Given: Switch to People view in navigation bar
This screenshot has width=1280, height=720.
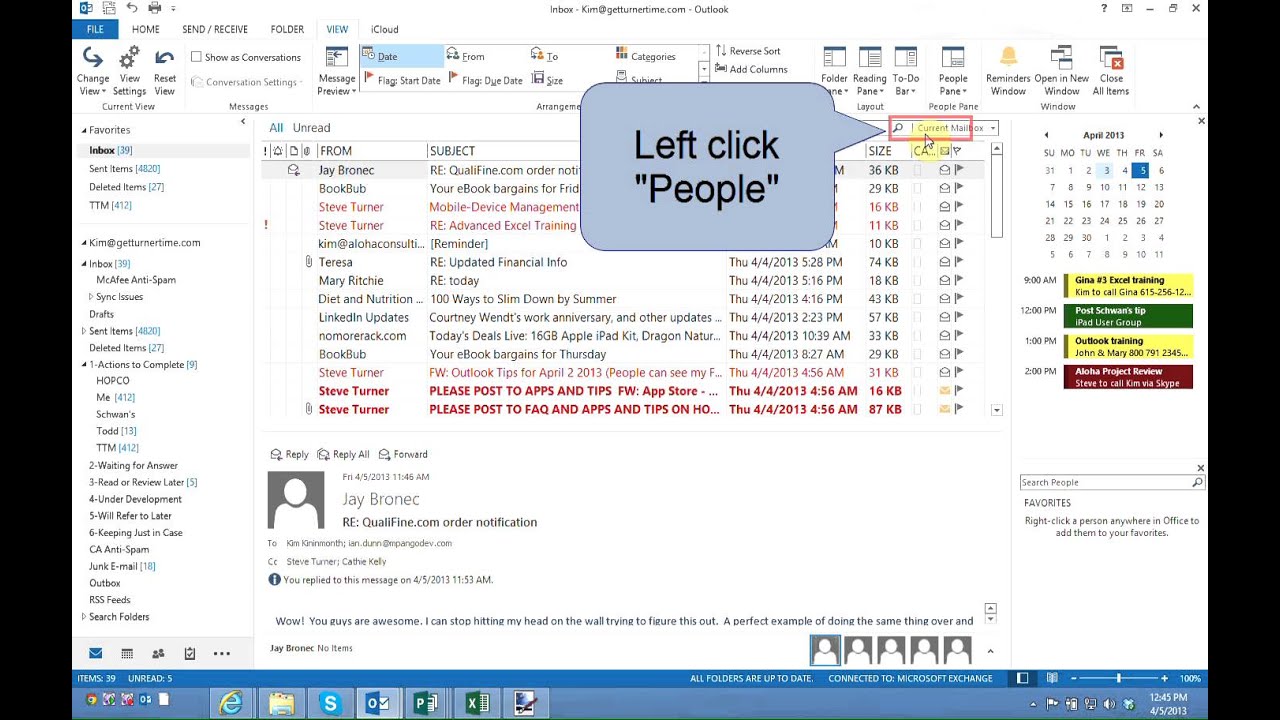Looking at the screenshot, I should click(158, 653).
